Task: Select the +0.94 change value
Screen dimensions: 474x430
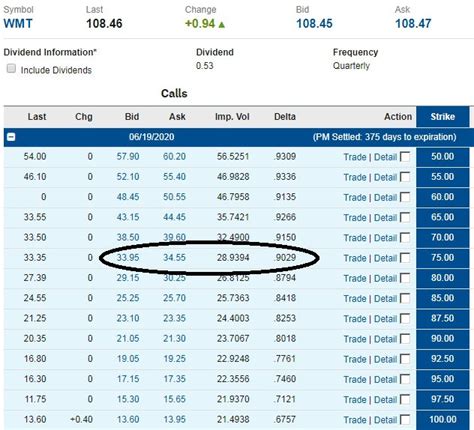Action: (200, 24)
